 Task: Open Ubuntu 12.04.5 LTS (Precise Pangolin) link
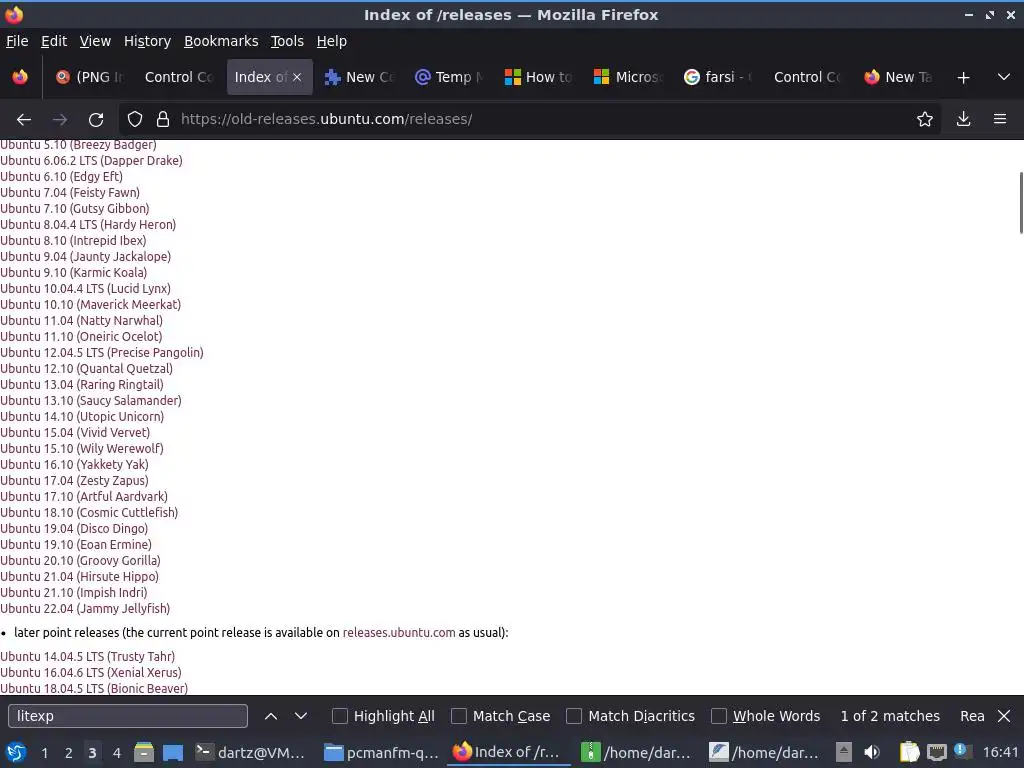coord(102,353)
